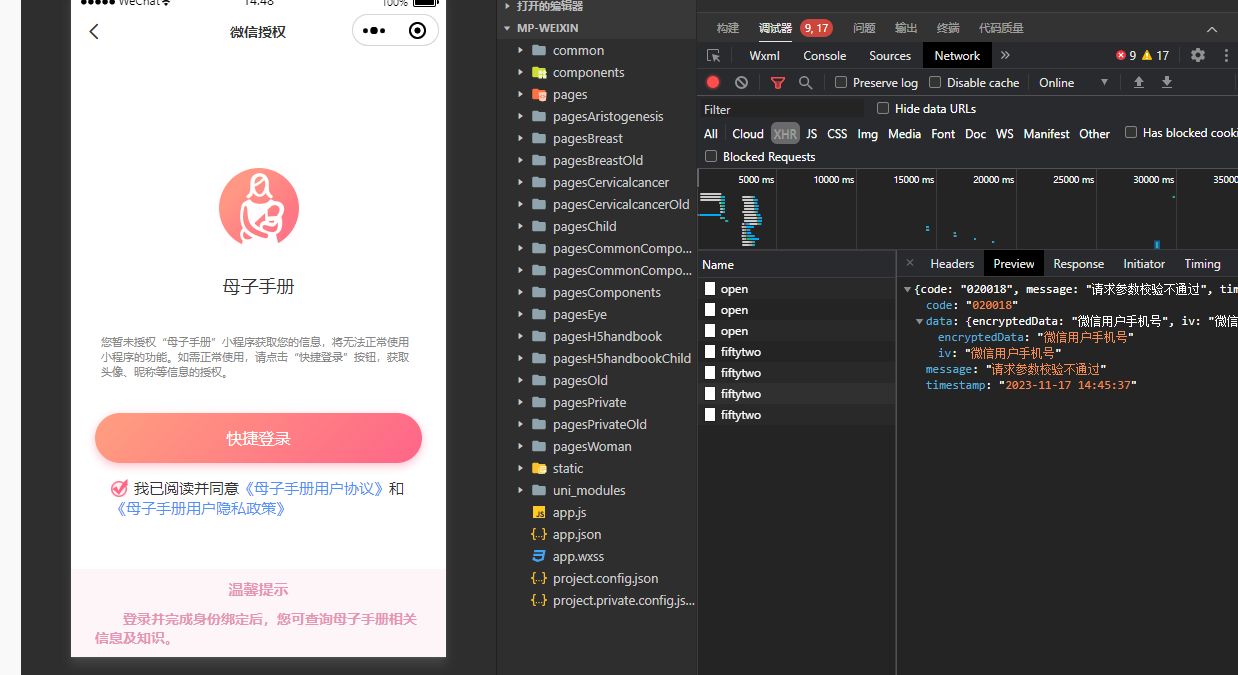Open the 构建 panel tab
Image resolution: width=1238 pixels, height=675 pixels.
pyautogui.click(x=728, y=28)
